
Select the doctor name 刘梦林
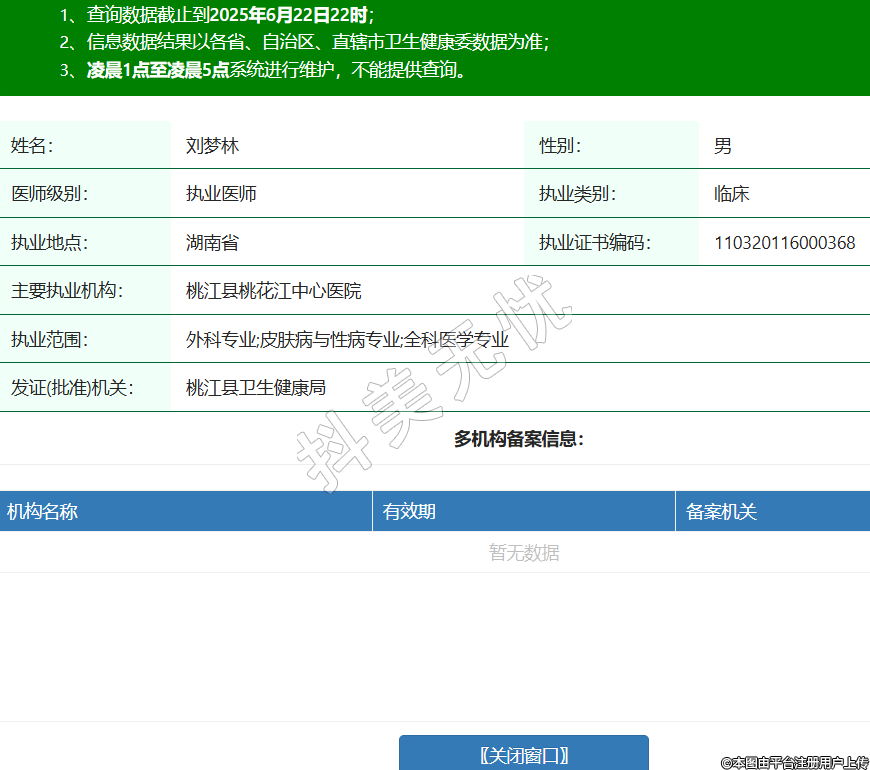point(212,146)
